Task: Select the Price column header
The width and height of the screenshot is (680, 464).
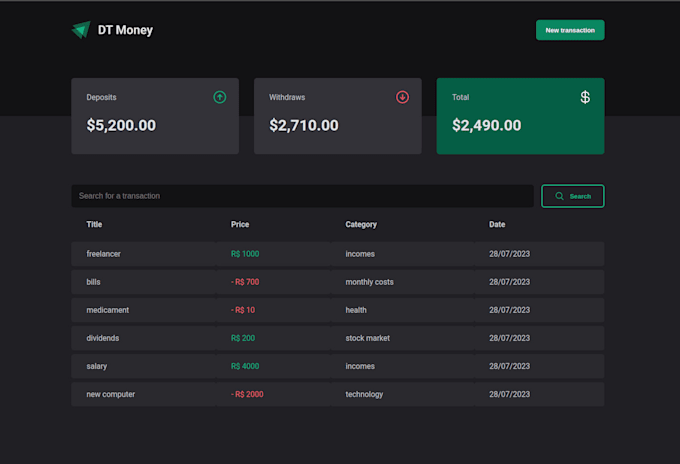Action: click(x=240, y=224)
